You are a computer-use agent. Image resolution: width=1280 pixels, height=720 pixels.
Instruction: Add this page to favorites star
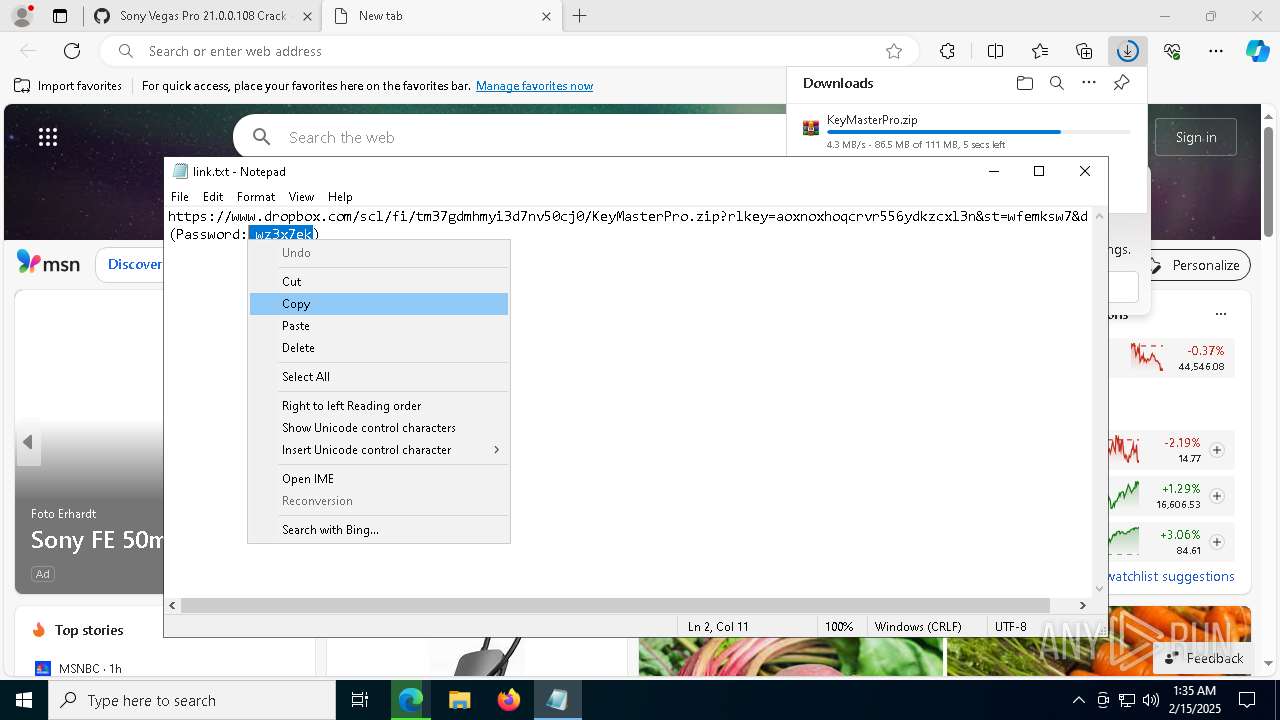[894, 51]
